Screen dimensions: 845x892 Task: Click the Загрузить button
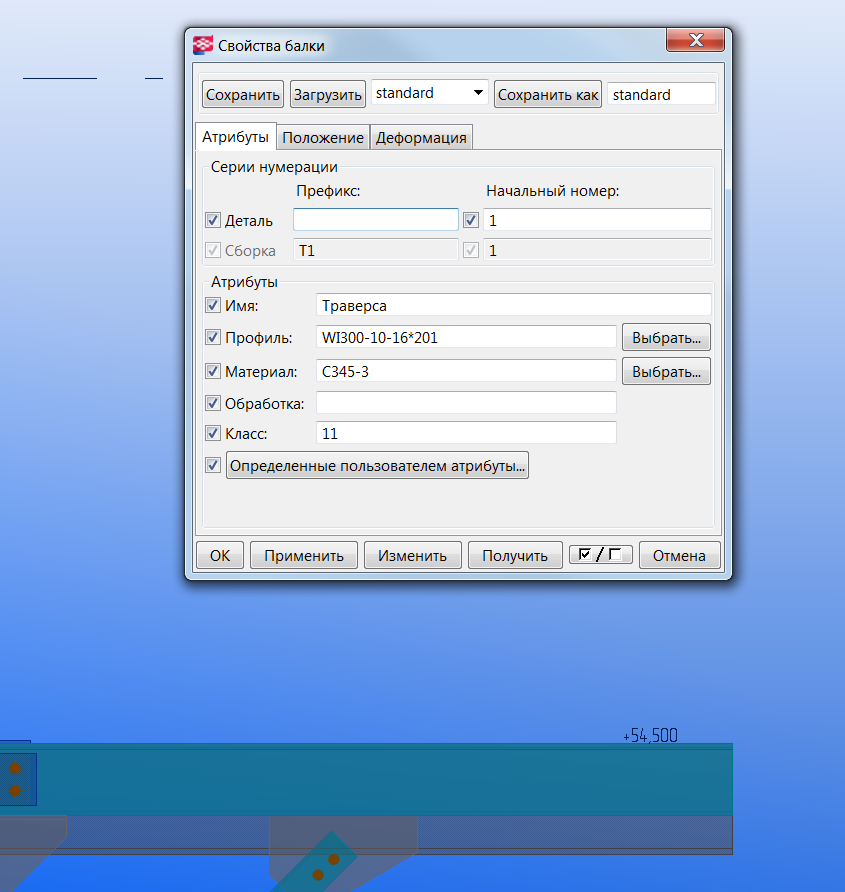(327, 94)
